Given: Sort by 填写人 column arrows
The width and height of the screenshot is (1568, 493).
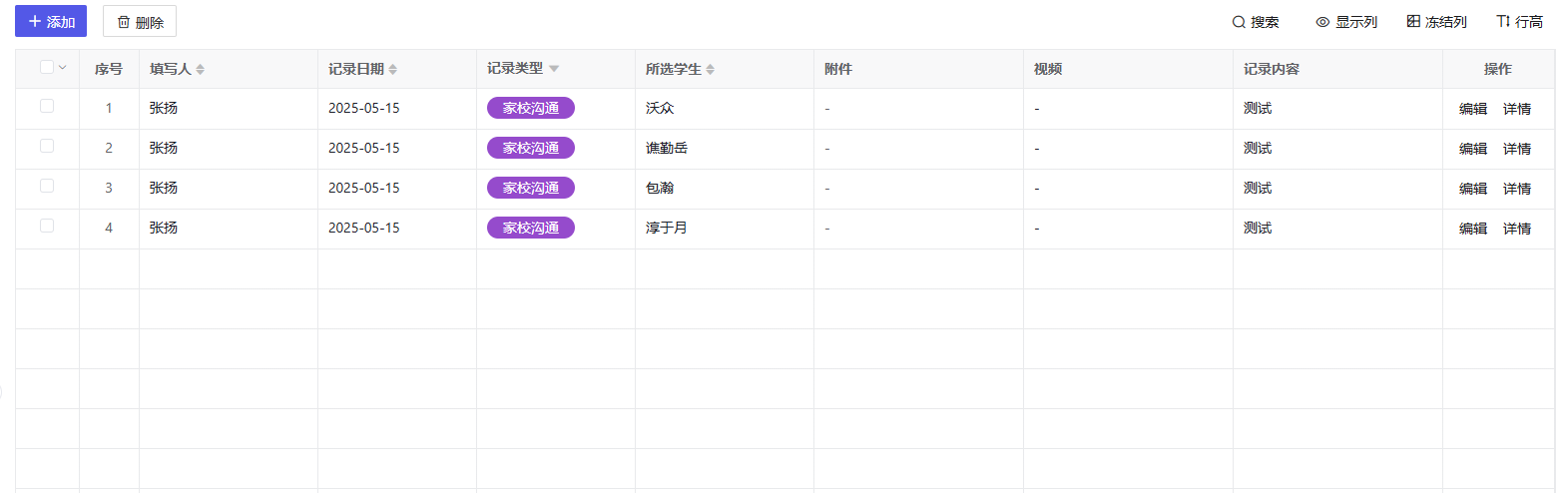Looking at the screenshot, I should [x=200, y=69].
